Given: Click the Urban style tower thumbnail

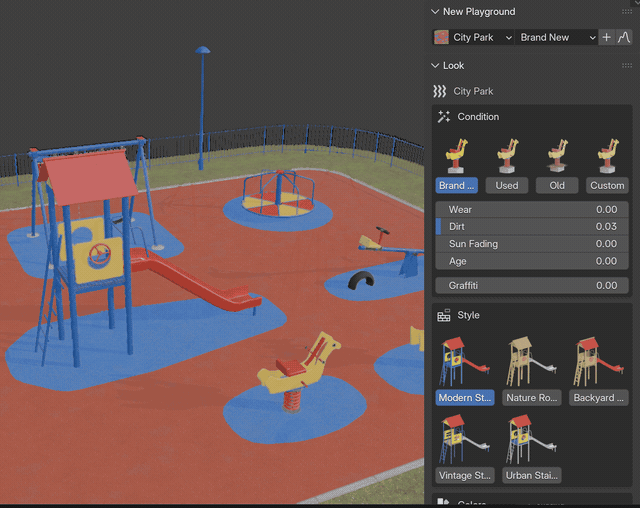Looking at the screenshot, I should pos(531,439).
